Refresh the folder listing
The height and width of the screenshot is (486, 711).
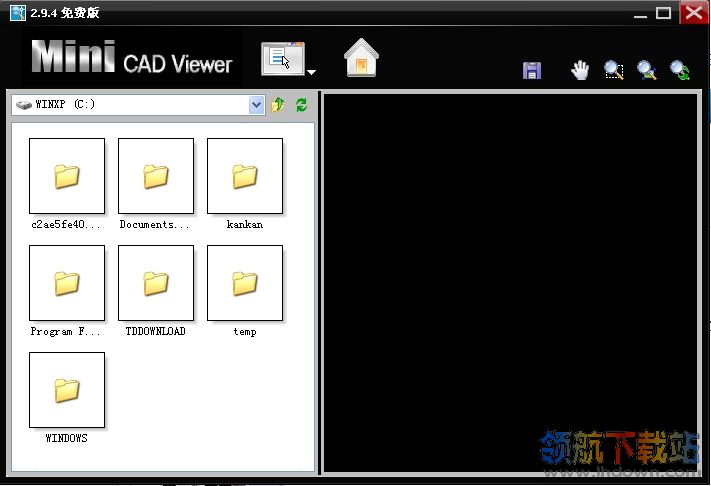pyautogui.click(x=302, y=105)
